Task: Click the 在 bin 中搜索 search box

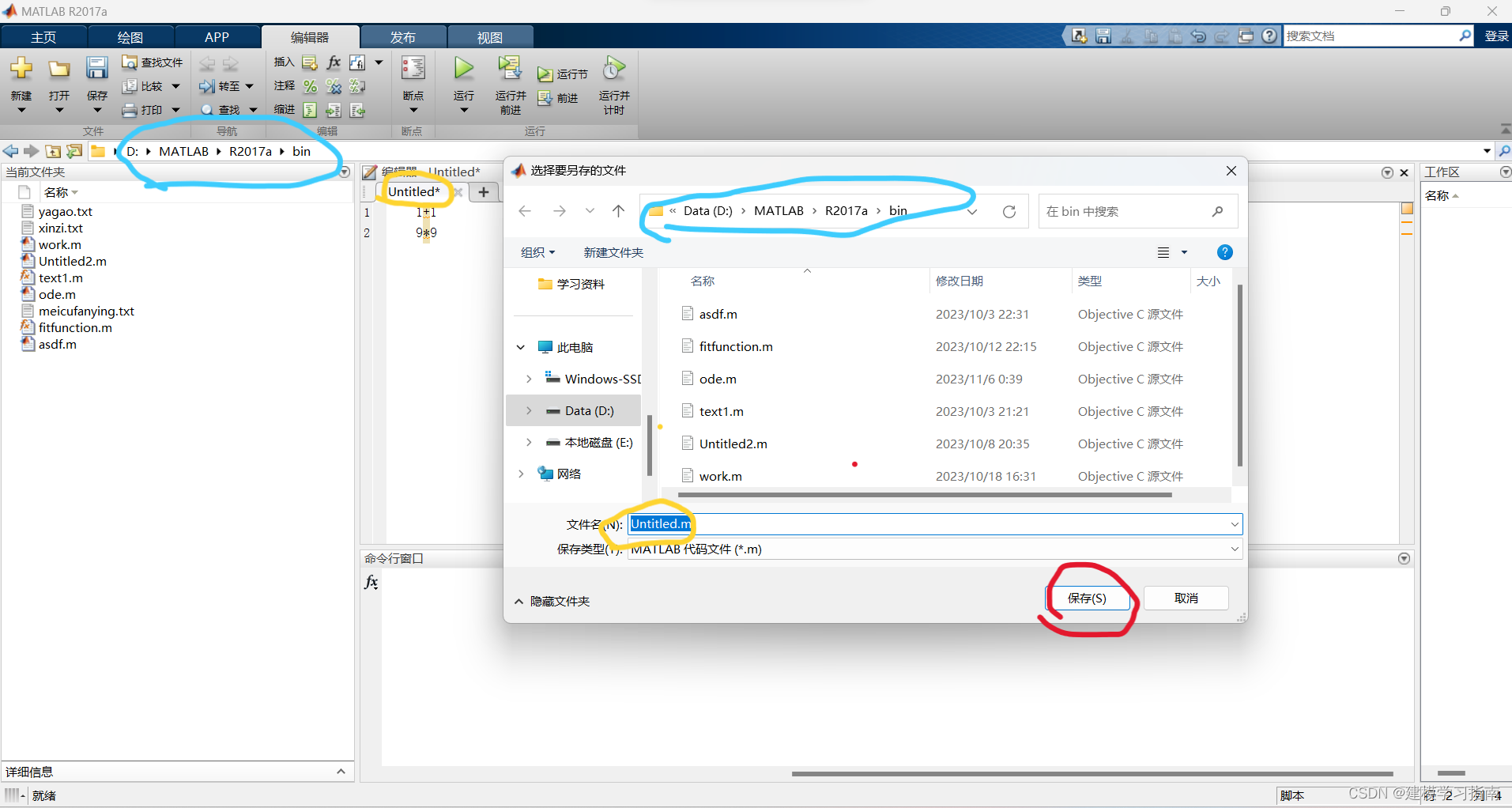Action: (1138, 212)
